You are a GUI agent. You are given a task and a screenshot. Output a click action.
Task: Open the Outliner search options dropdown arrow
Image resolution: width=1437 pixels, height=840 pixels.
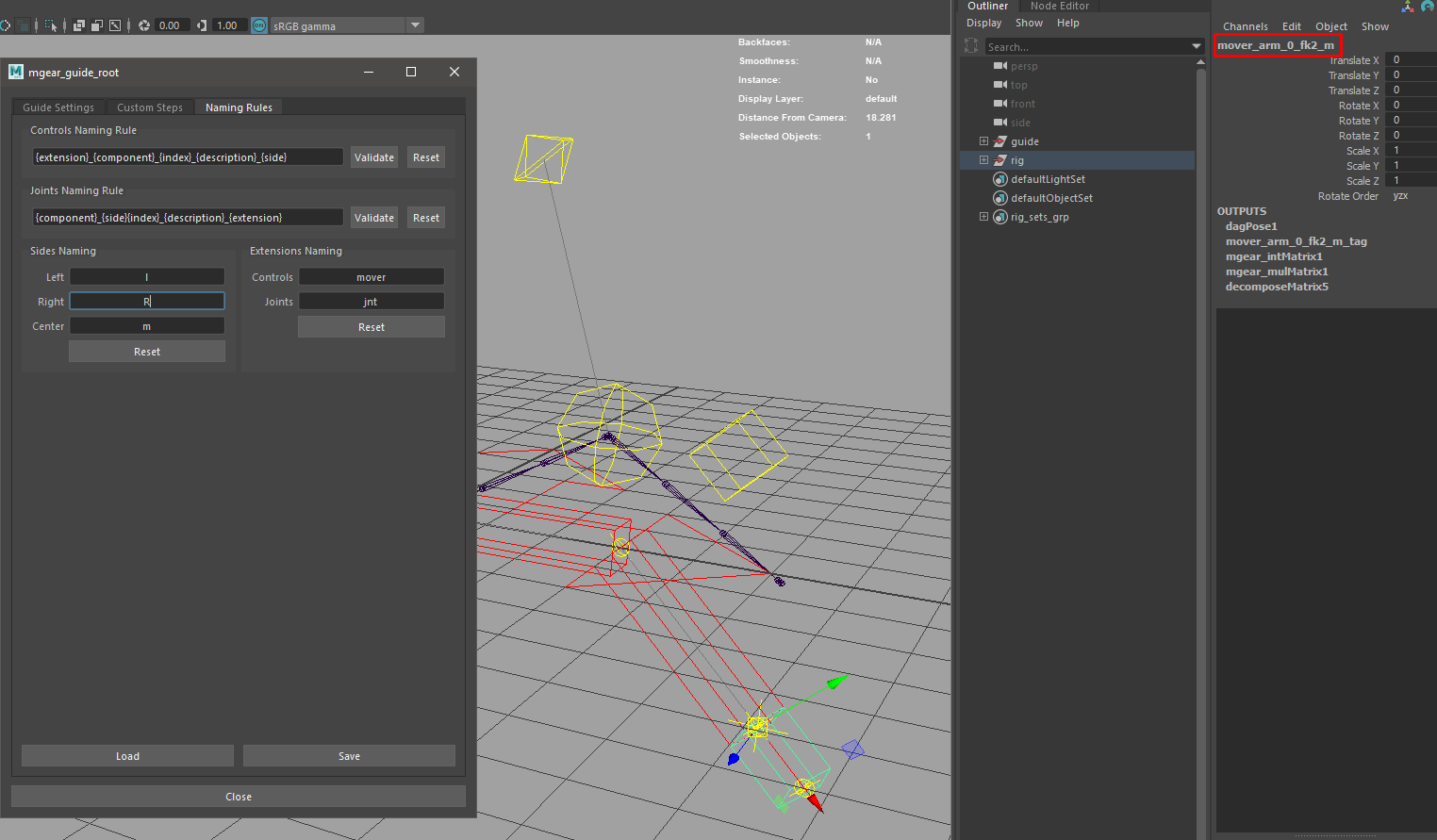1197,46
